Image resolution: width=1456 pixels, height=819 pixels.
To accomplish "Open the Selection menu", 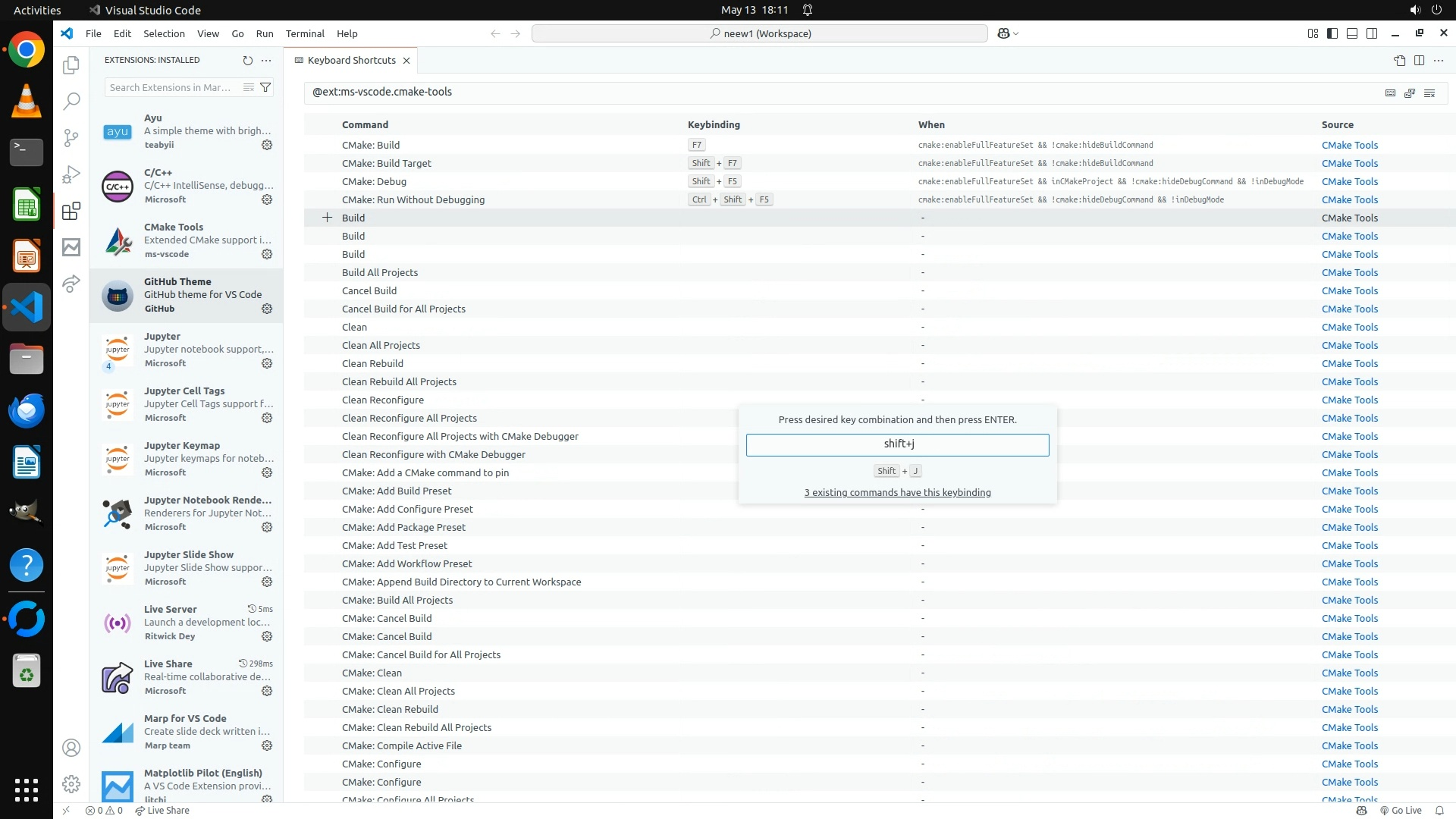I will [x=164, y=33].
